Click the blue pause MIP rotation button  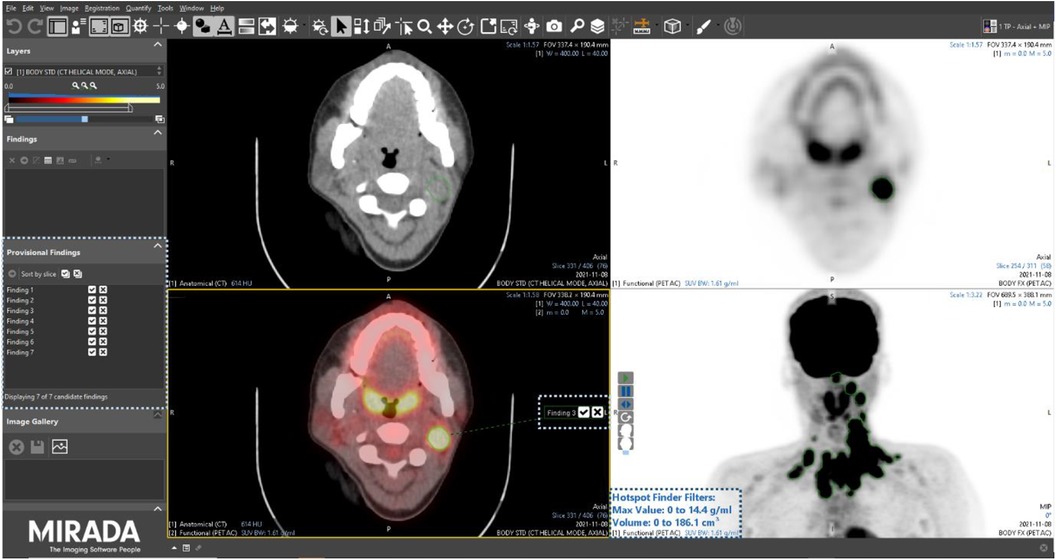point(626,391)
